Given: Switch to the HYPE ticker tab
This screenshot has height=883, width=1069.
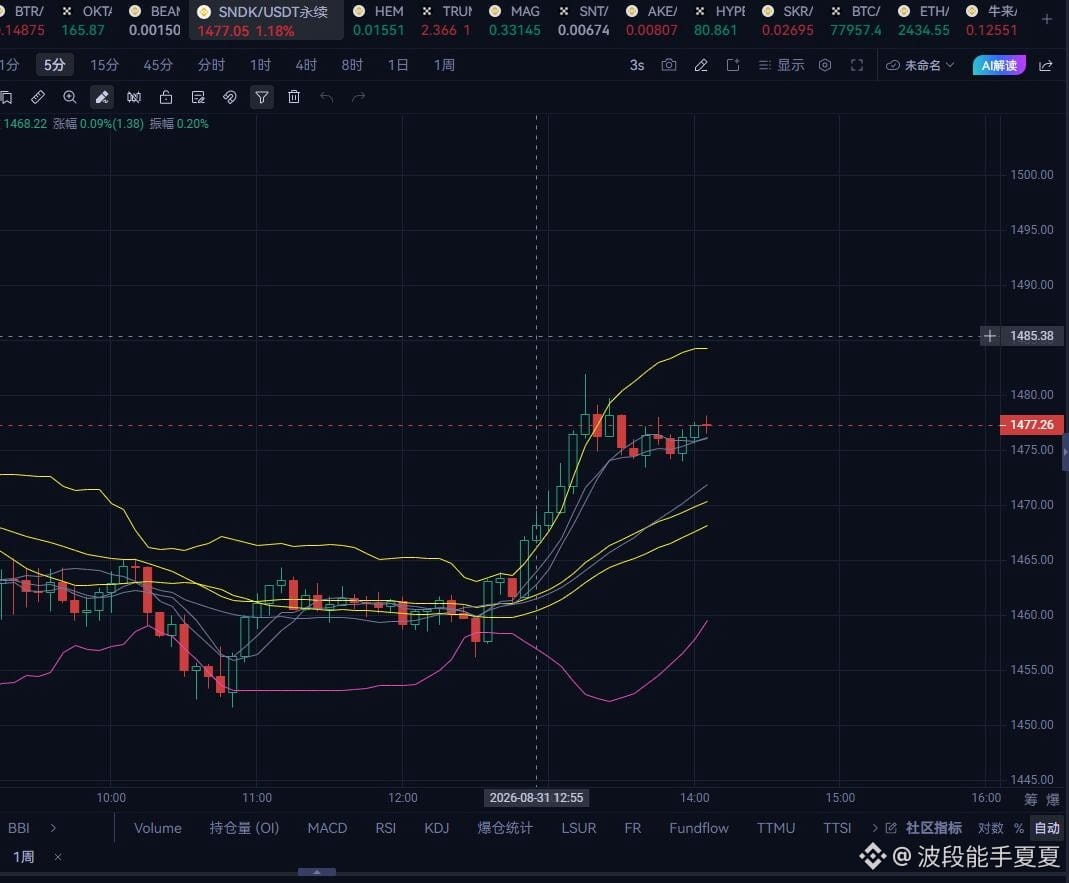Looking at the screenshot, I should pos(721,20).
